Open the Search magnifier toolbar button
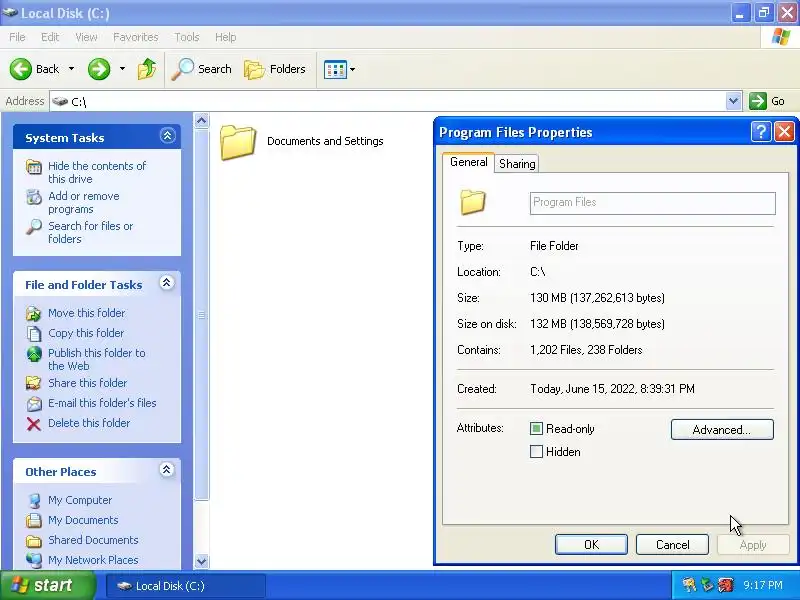Image resolution: width=800 pixels, height=600 pixels. click(x=201, y=69)
